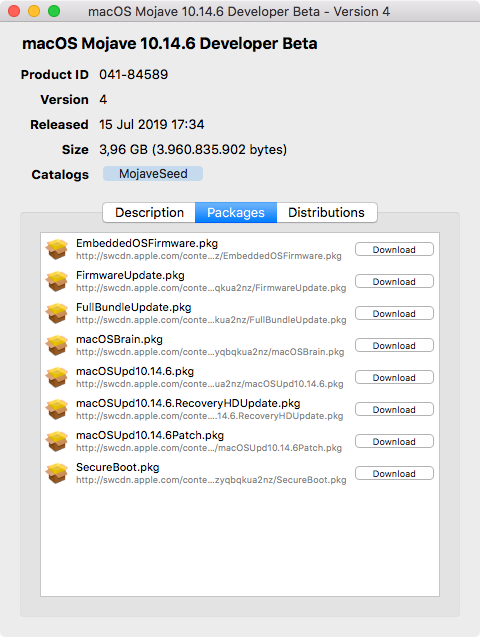Screen dimensions: 480x637
Task: Select the FirmwareUpdate.pkg file name
Action: coord(130,275)
